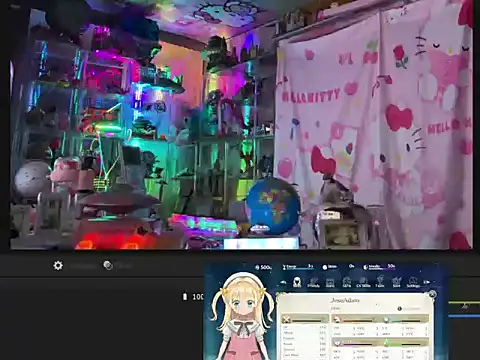The height and width of the screenshot is (360, 480).
Task: Click the battery indicator icon
Action: (185, 296)
